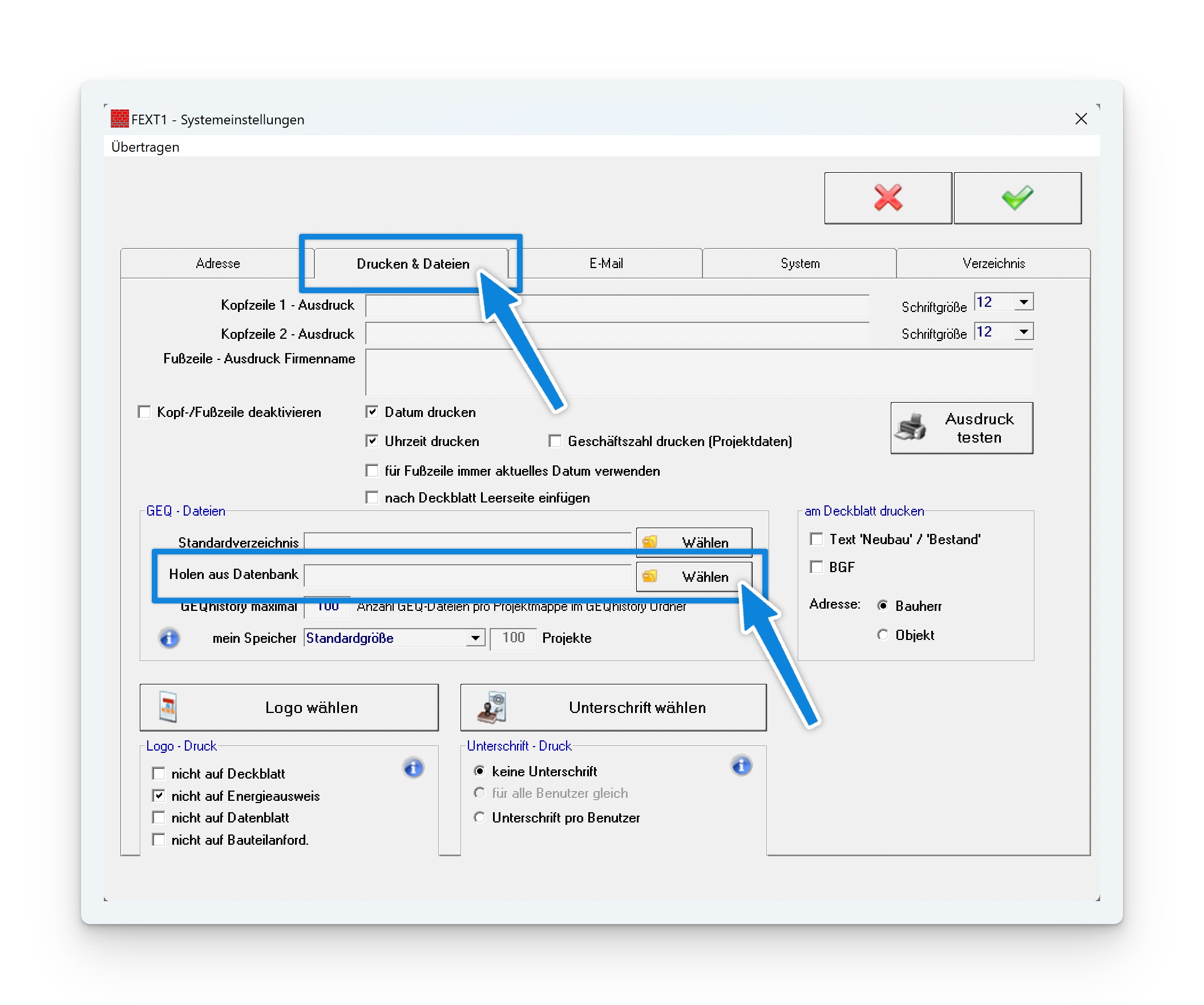The width and height of the screenshot is (1204, 1005).
Task: Enable Kopf-/Fußzeile deaktivieren checkbox
Action: [144, 412]
